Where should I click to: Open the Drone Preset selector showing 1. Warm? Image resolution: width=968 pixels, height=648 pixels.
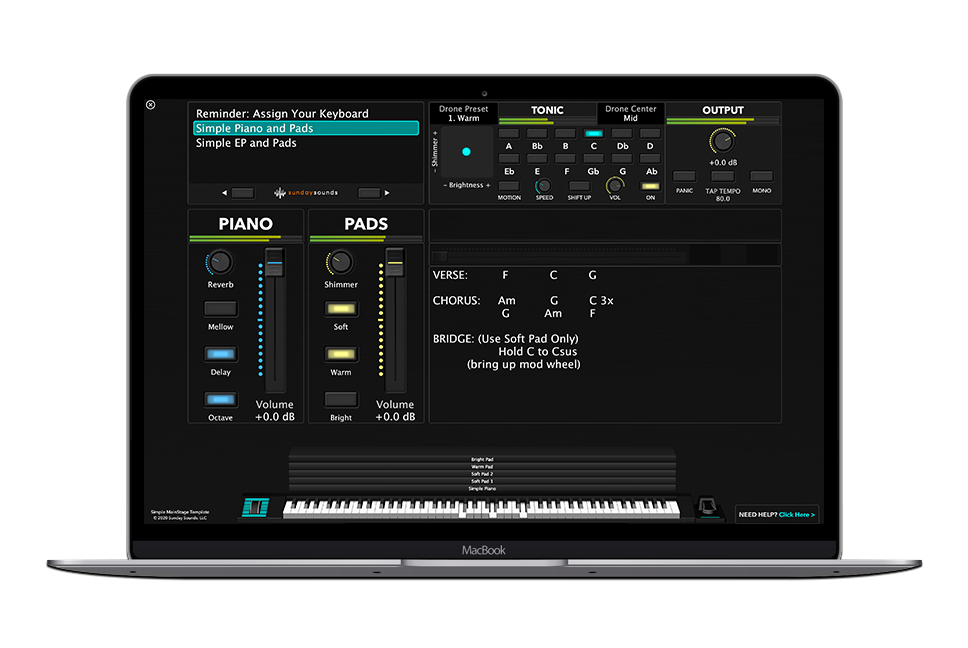[464, 112]
